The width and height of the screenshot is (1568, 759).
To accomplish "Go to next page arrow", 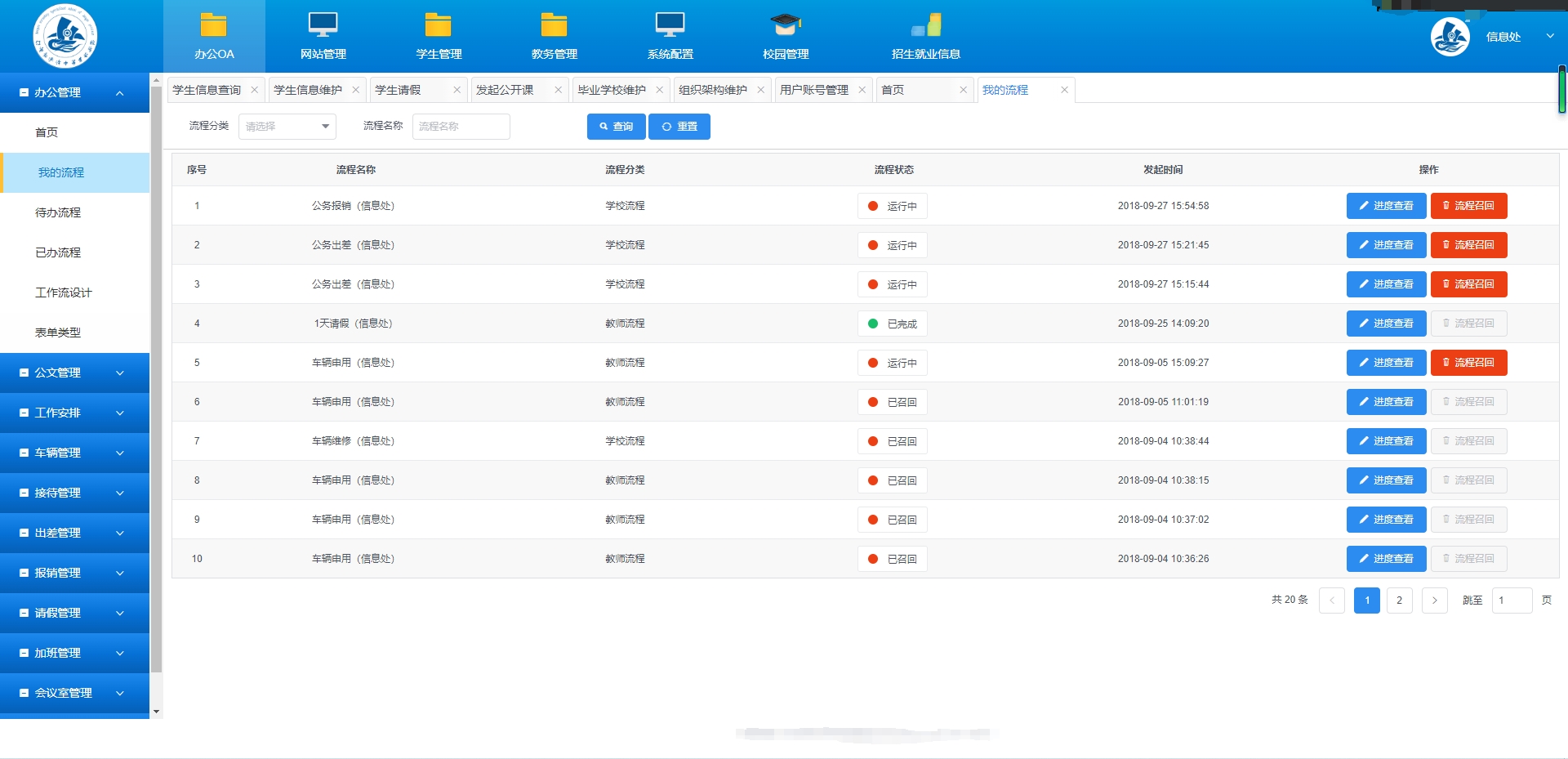I will coord(1435,601).
